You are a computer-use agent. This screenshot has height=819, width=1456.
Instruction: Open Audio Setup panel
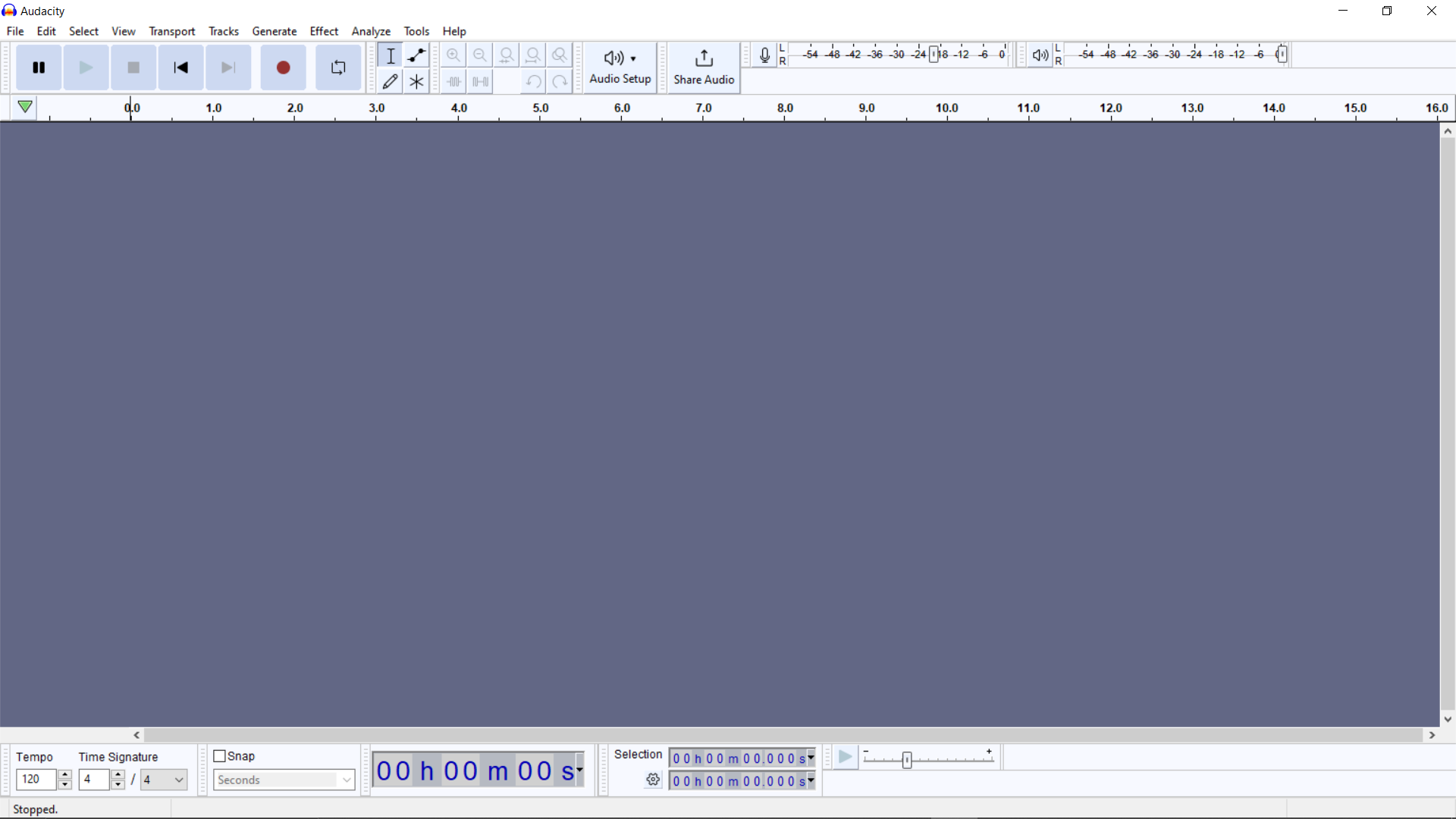coord(619,66)
